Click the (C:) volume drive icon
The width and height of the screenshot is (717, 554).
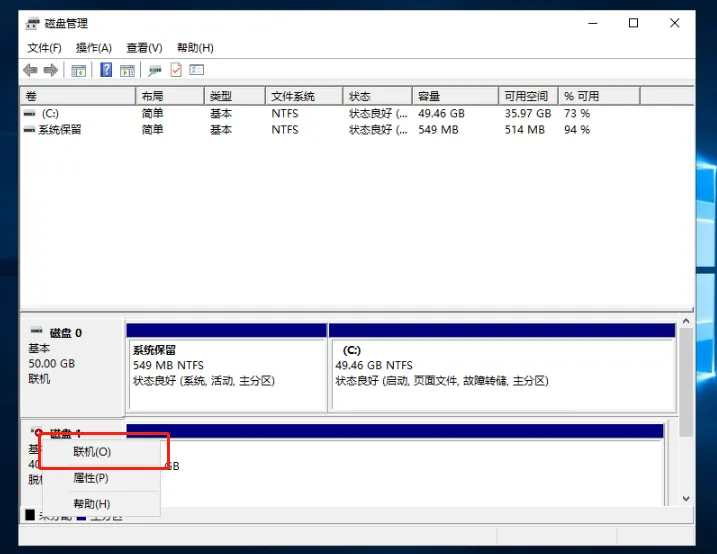[x=29, y=113]
